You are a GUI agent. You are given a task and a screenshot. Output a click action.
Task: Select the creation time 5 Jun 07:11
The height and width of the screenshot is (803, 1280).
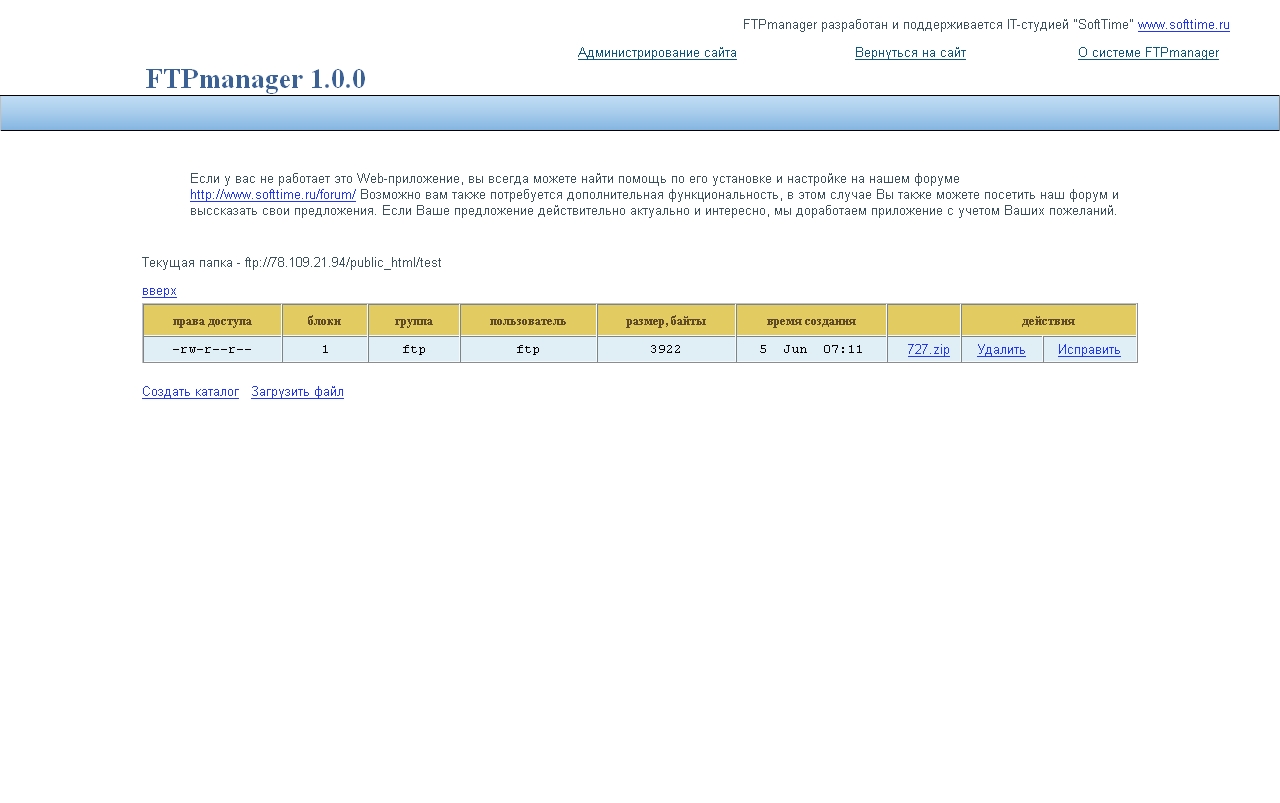pos(811,350)
